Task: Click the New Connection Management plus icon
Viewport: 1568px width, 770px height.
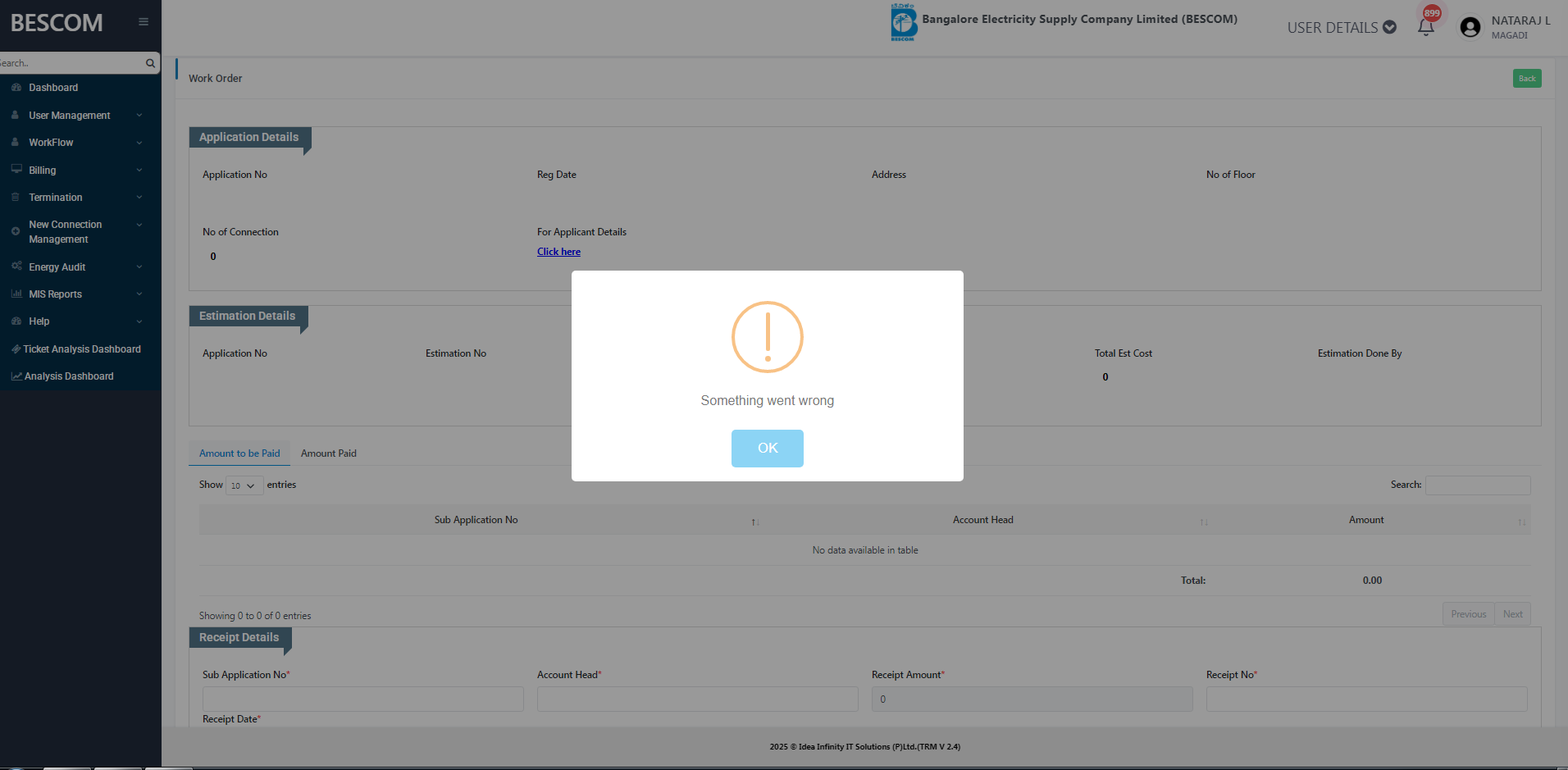Action: point(16,231)
